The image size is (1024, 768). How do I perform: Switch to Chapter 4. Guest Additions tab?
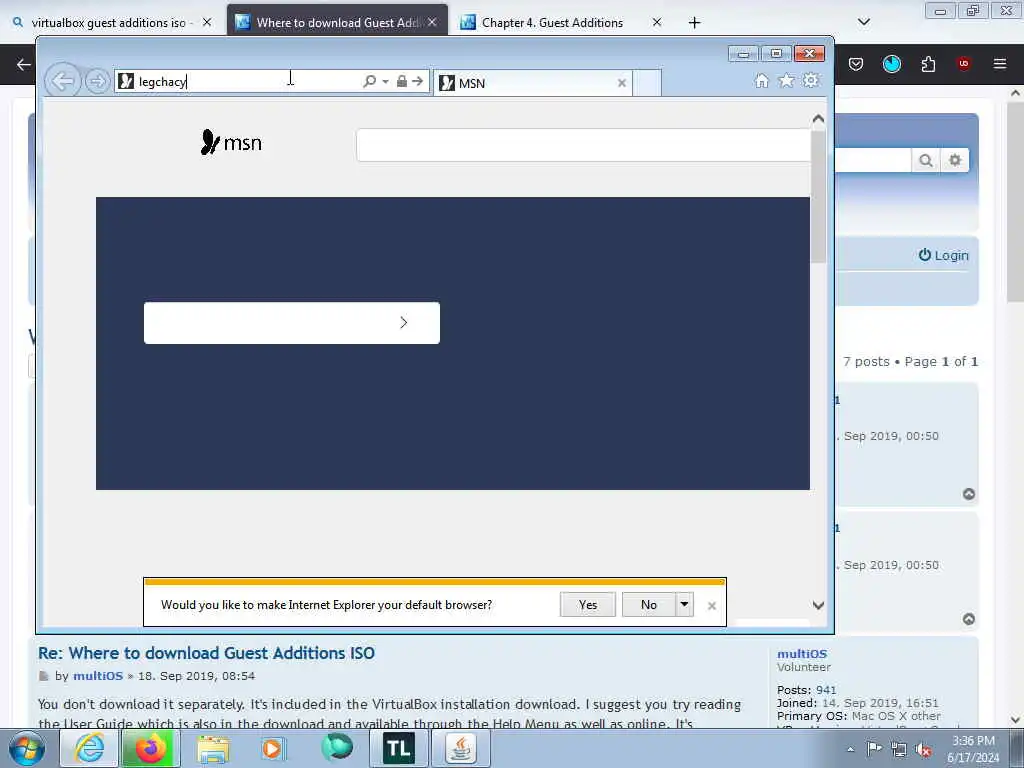(x=552, y=22)
